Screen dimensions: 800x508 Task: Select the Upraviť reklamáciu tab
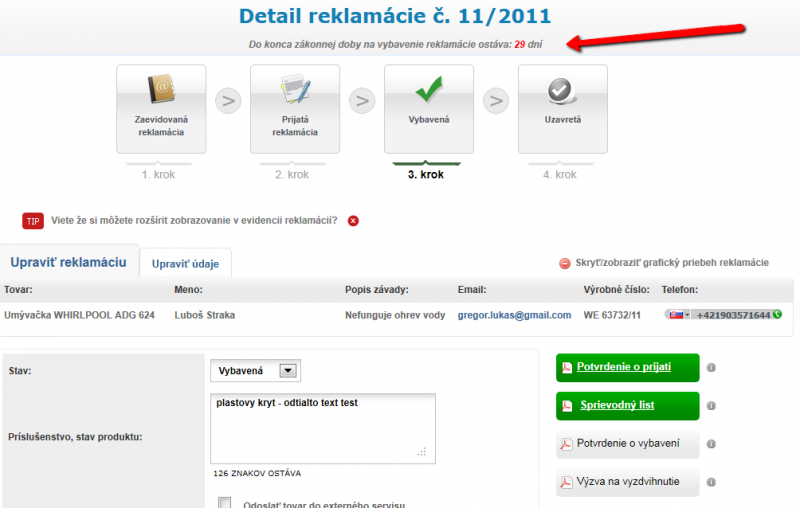(x=68, y=262)
